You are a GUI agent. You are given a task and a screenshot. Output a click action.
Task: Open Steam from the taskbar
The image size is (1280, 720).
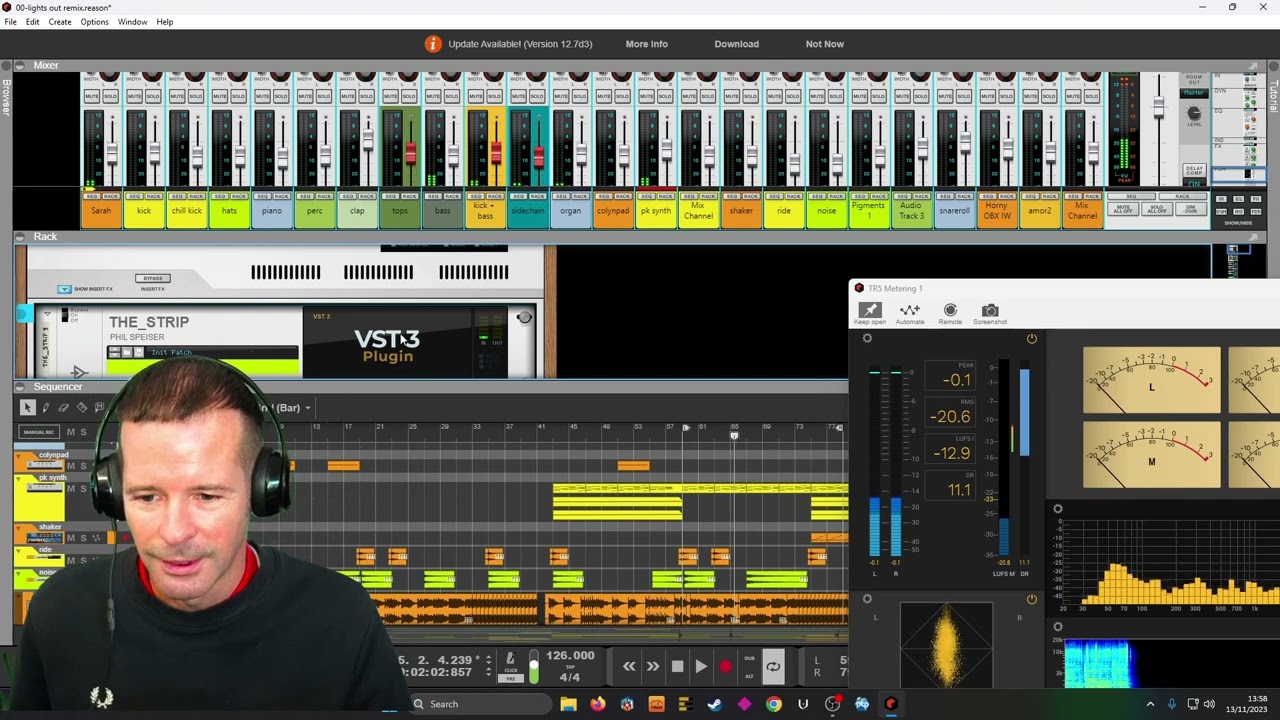[715, 704]
